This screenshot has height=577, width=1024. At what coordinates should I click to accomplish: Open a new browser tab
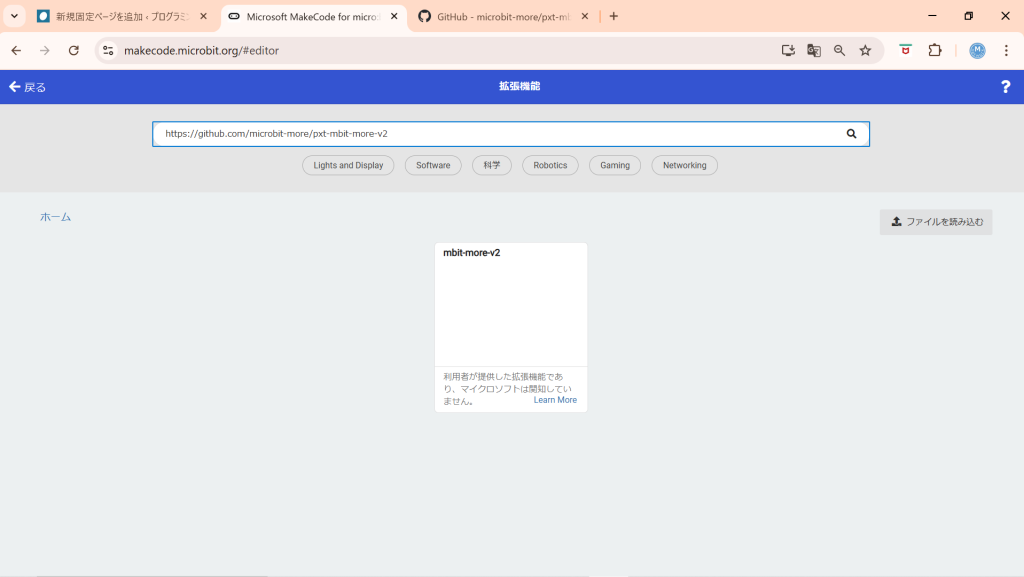pyautogui.click(x=614, y=16)
